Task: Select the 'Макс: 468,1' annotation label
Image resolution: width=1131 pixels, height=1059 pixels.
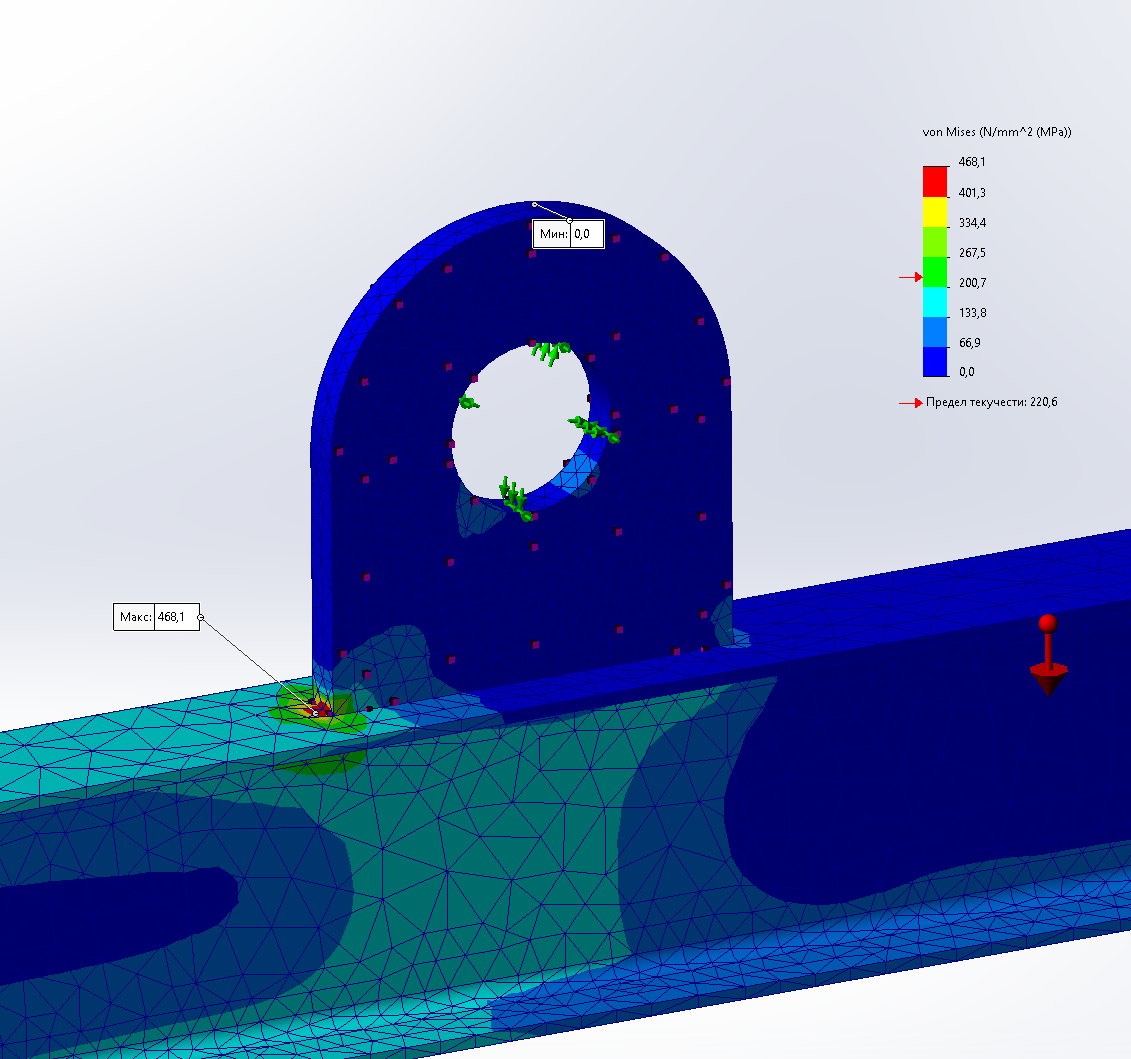Action: [155, 617]
